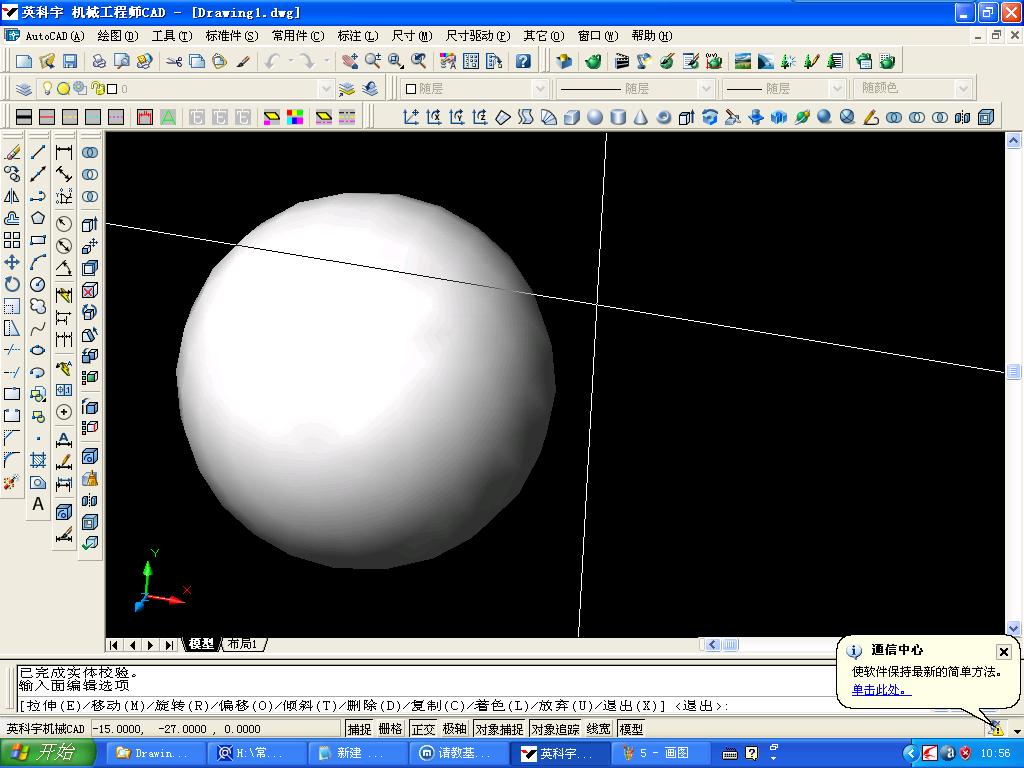Viewport: 1024px width, 768px height.
Task: Expand the layer name dropdown
Action: 325,89
